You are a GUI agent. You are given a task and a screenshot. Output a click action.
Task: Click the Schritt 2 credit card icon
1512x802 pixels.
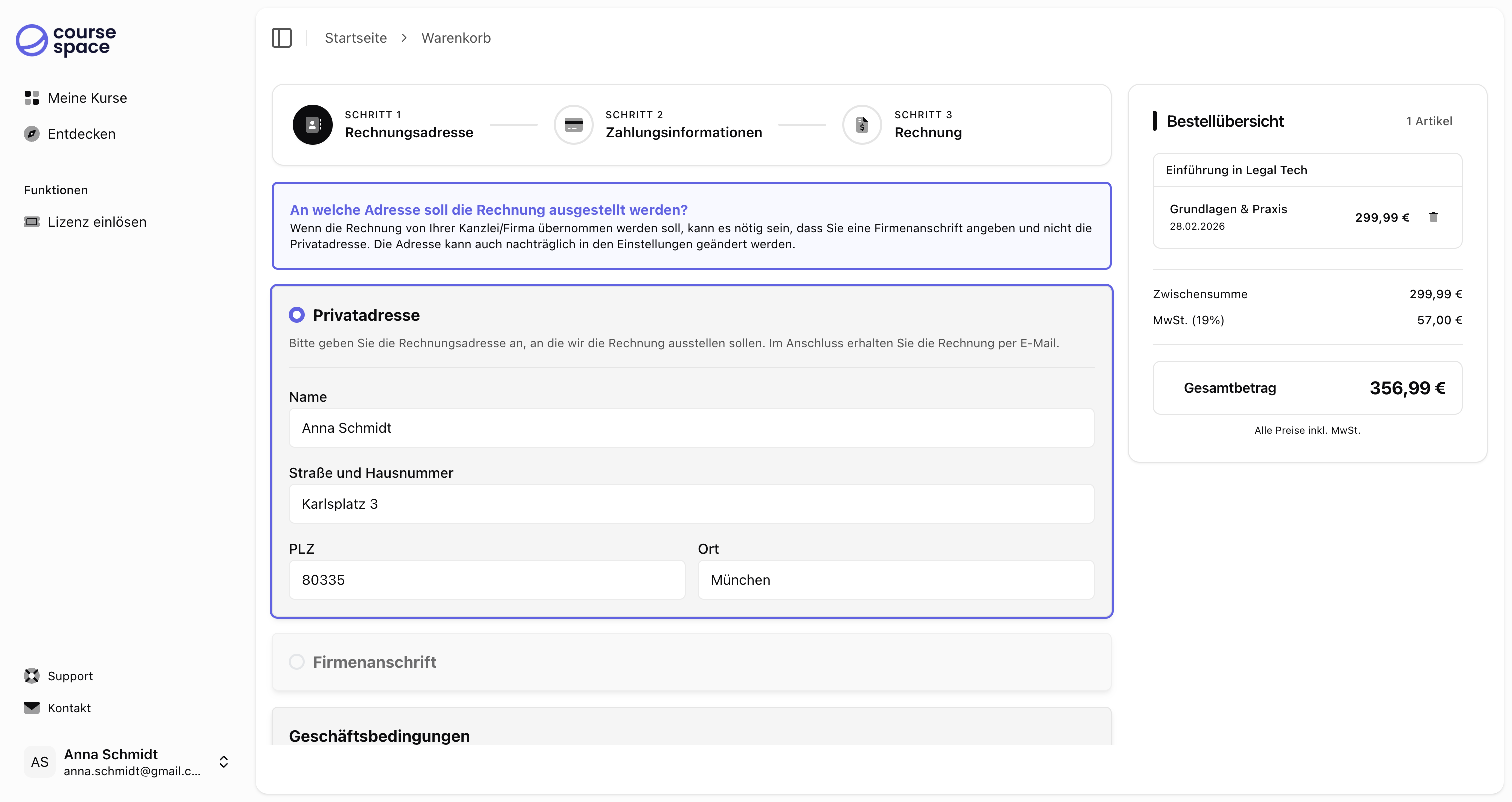coord(573,124)
